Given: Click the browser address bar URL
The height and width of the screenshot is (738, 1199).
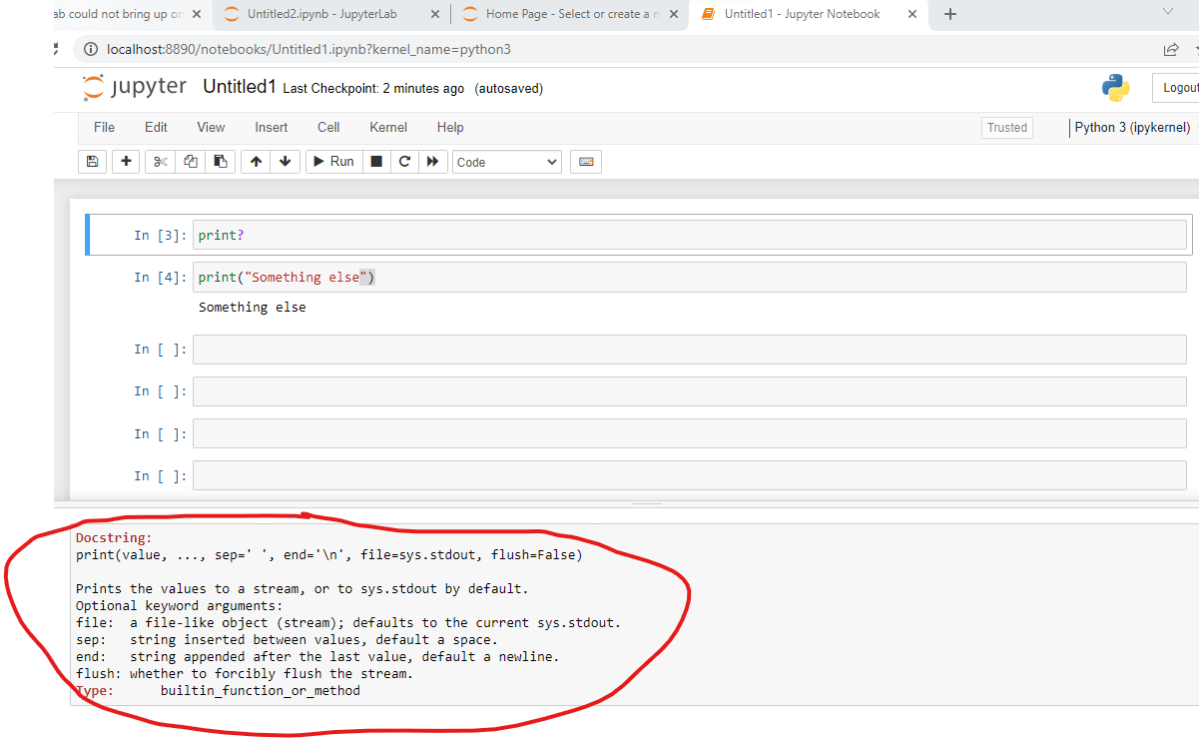Looking at the screenshot, I should [x=309, y=49].
